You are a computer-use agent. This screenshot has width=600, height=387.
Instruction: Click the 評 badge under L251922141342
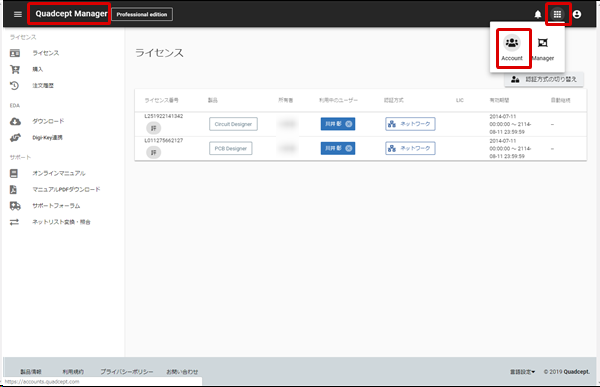point(153,128)
